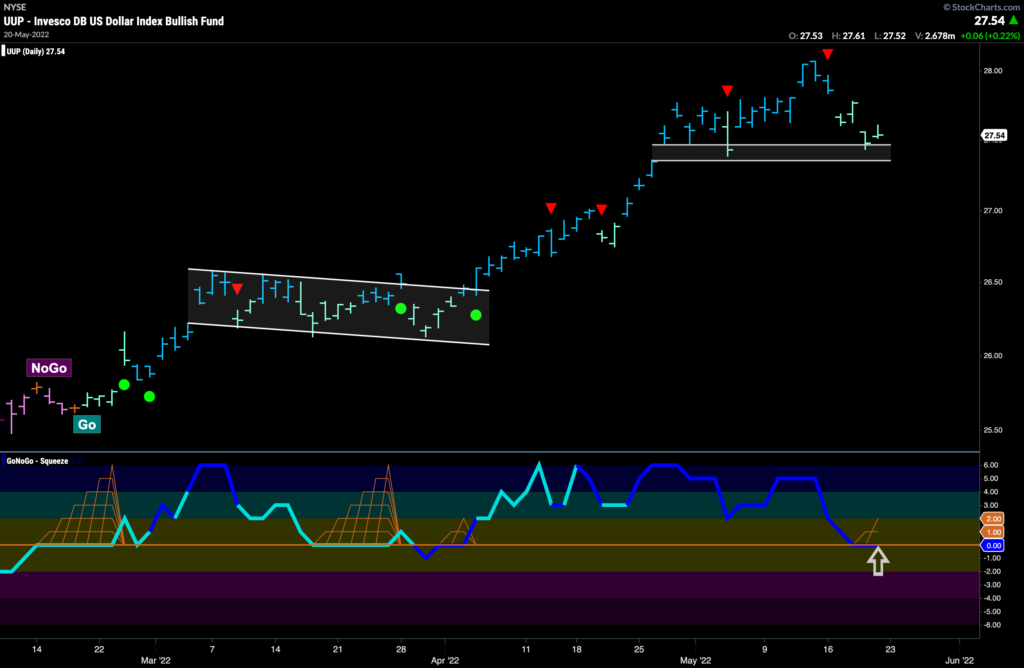Image resolution: width=1024 pixels, height=668 pixels.
Task: Select the 28 date axis label
Action: [401, 649]
